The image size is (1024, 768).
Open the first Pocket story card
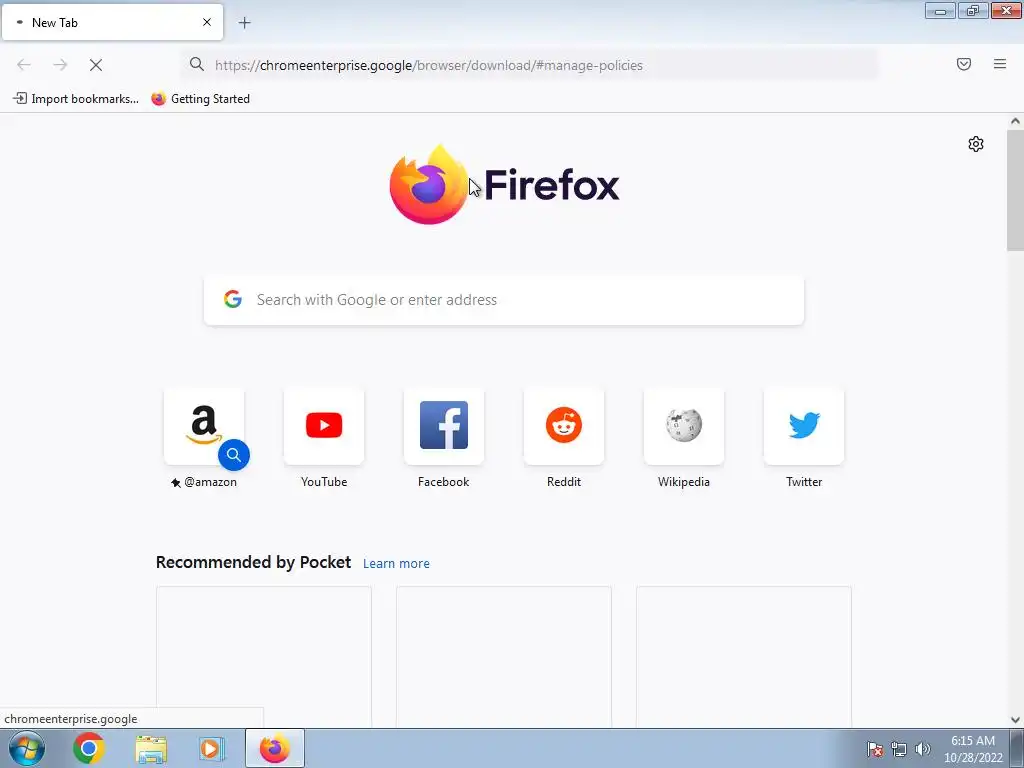[x=264, y=656]
